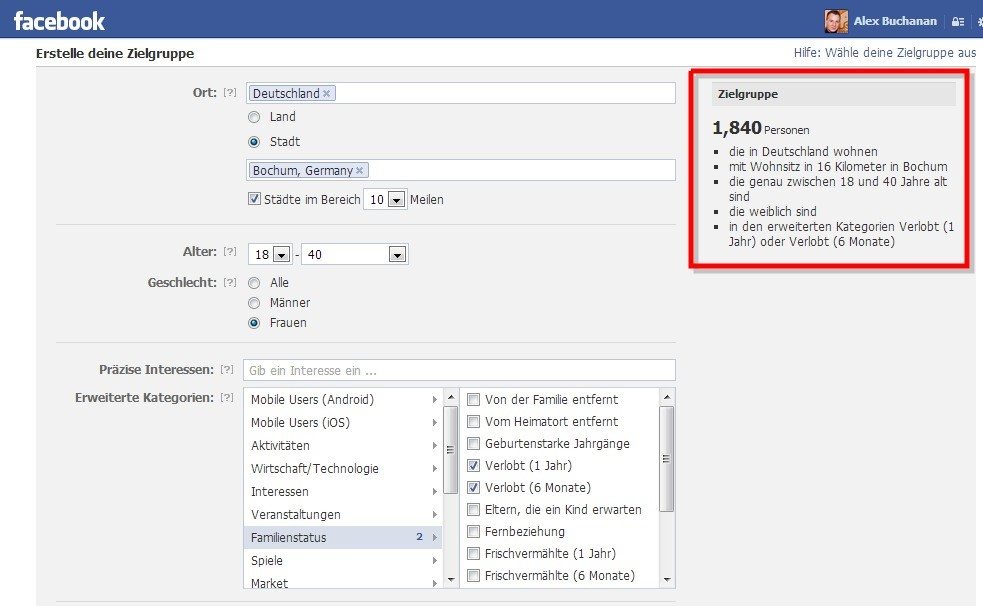Viewport: 983px width, 606px height.
Task: Expand the Aktivitäten category
Action: coord(343,446)
